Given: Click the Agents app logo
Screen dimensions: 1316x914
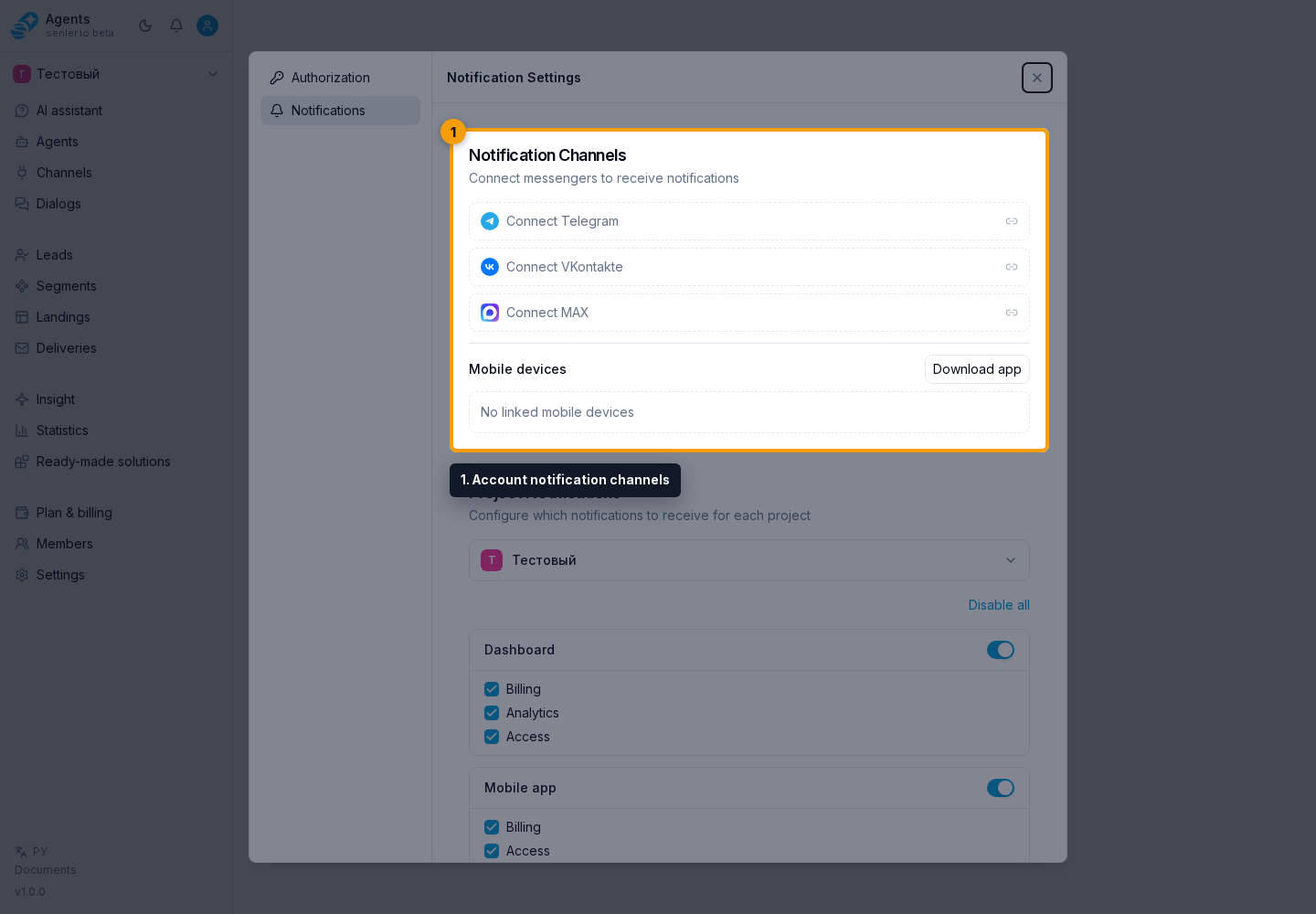Looking at the screenshot, I should (x=25, y=26).
